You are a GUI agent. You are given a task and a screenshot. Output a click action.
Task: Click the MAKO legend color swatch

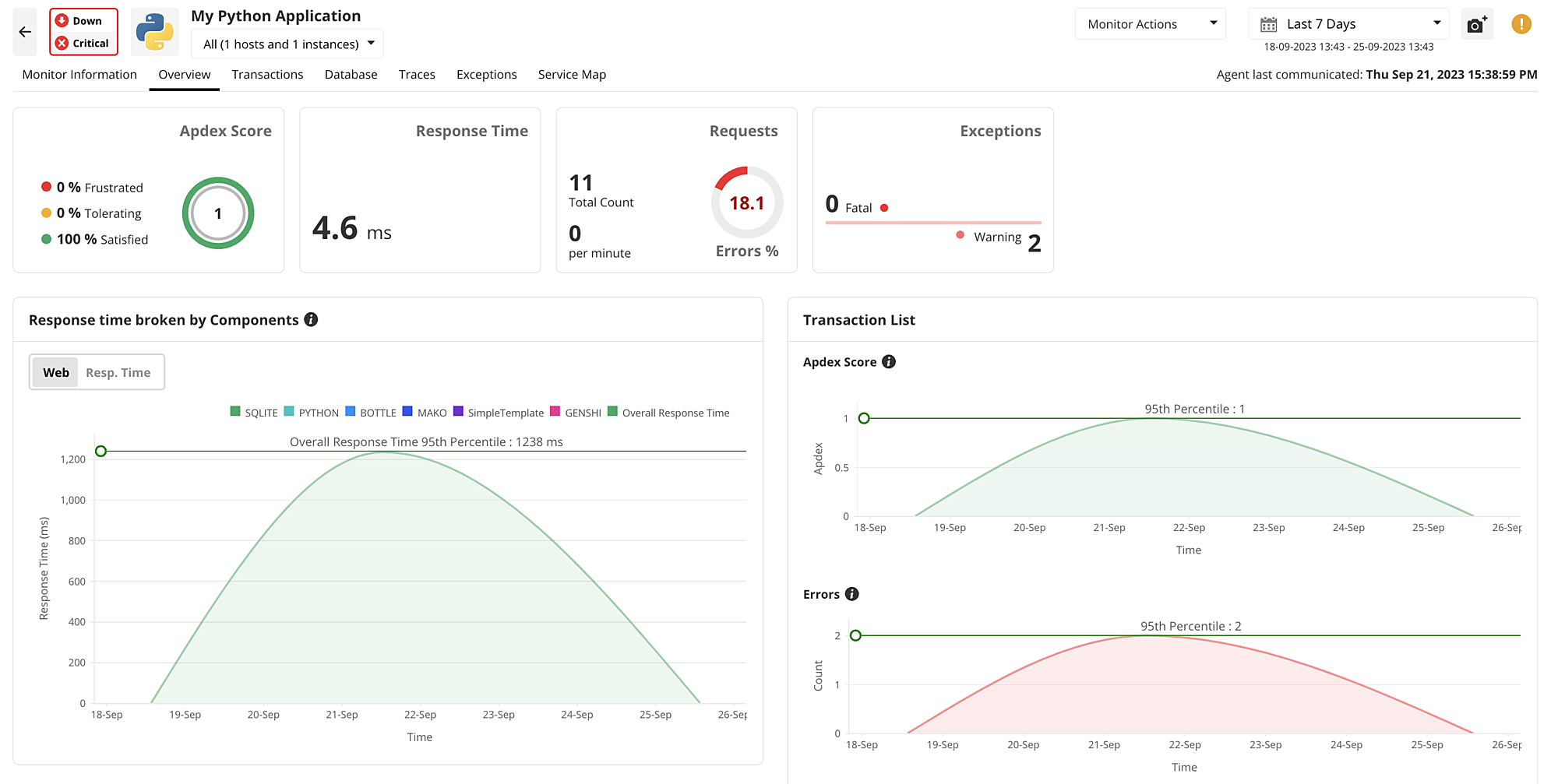tap(406, 412)
